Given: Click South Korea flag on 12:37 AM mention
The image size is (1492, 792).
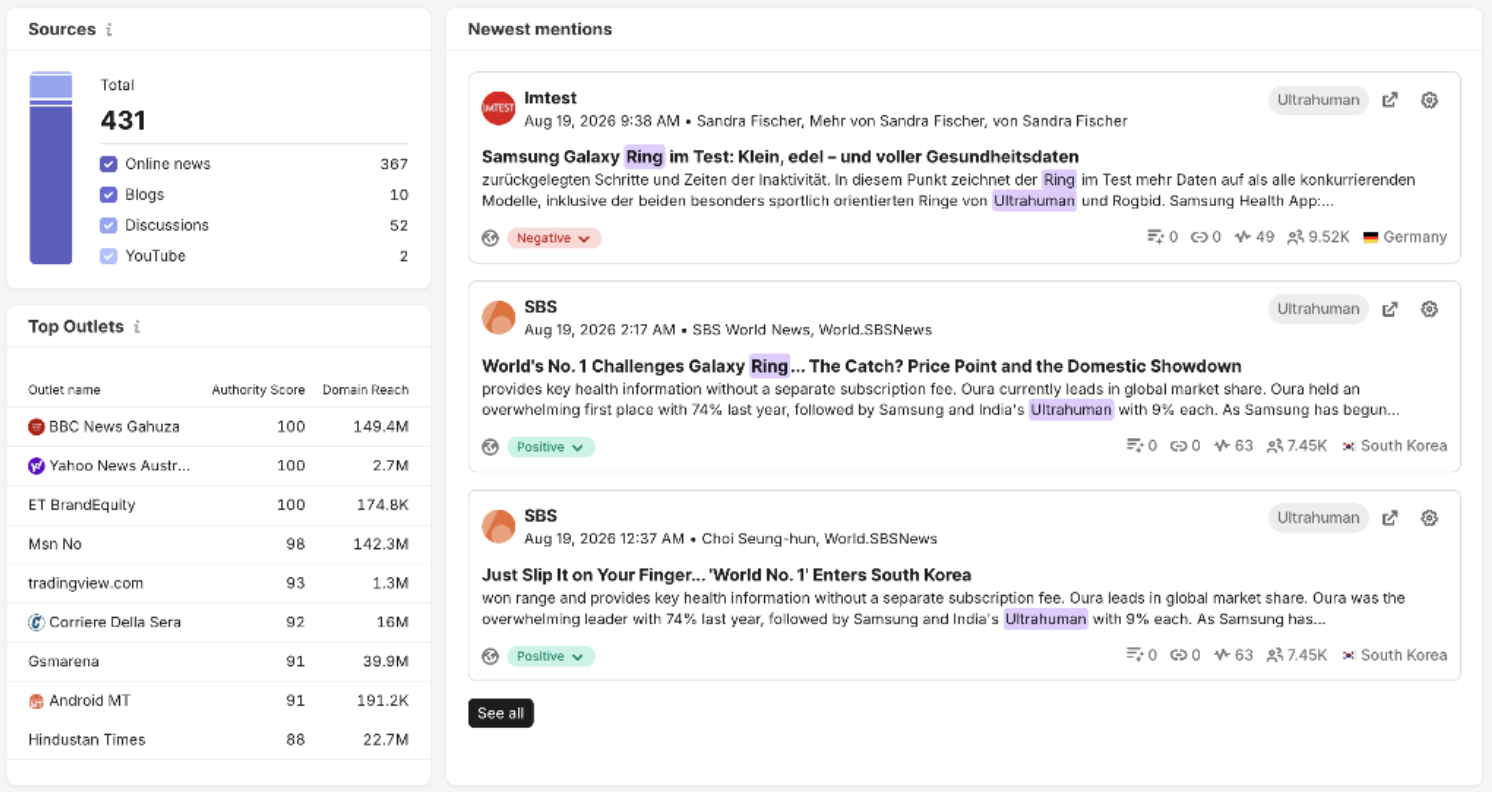Looking at the screenshot, I should 1349,655.
